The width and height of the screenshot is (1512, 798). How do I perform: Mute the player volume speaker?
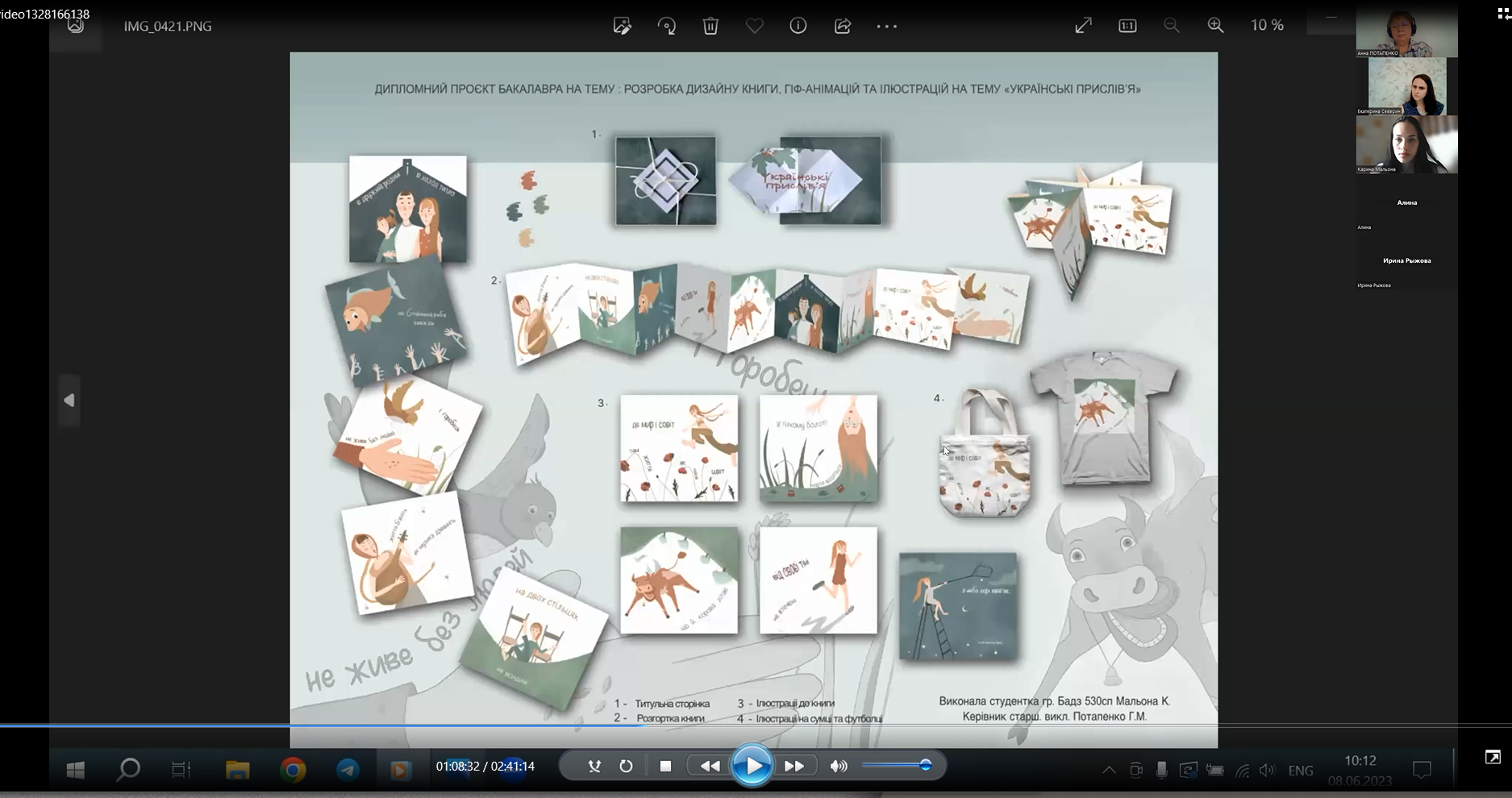pyautogui.click(x=839, y=767)
